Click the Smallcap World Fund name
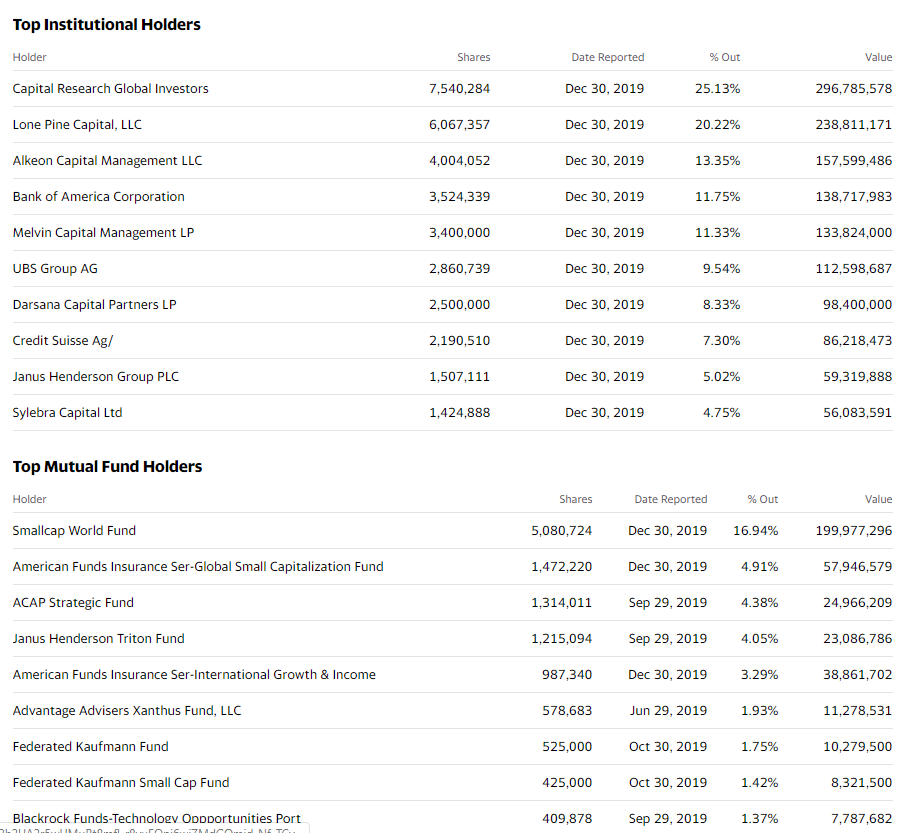 pos(74,531)
